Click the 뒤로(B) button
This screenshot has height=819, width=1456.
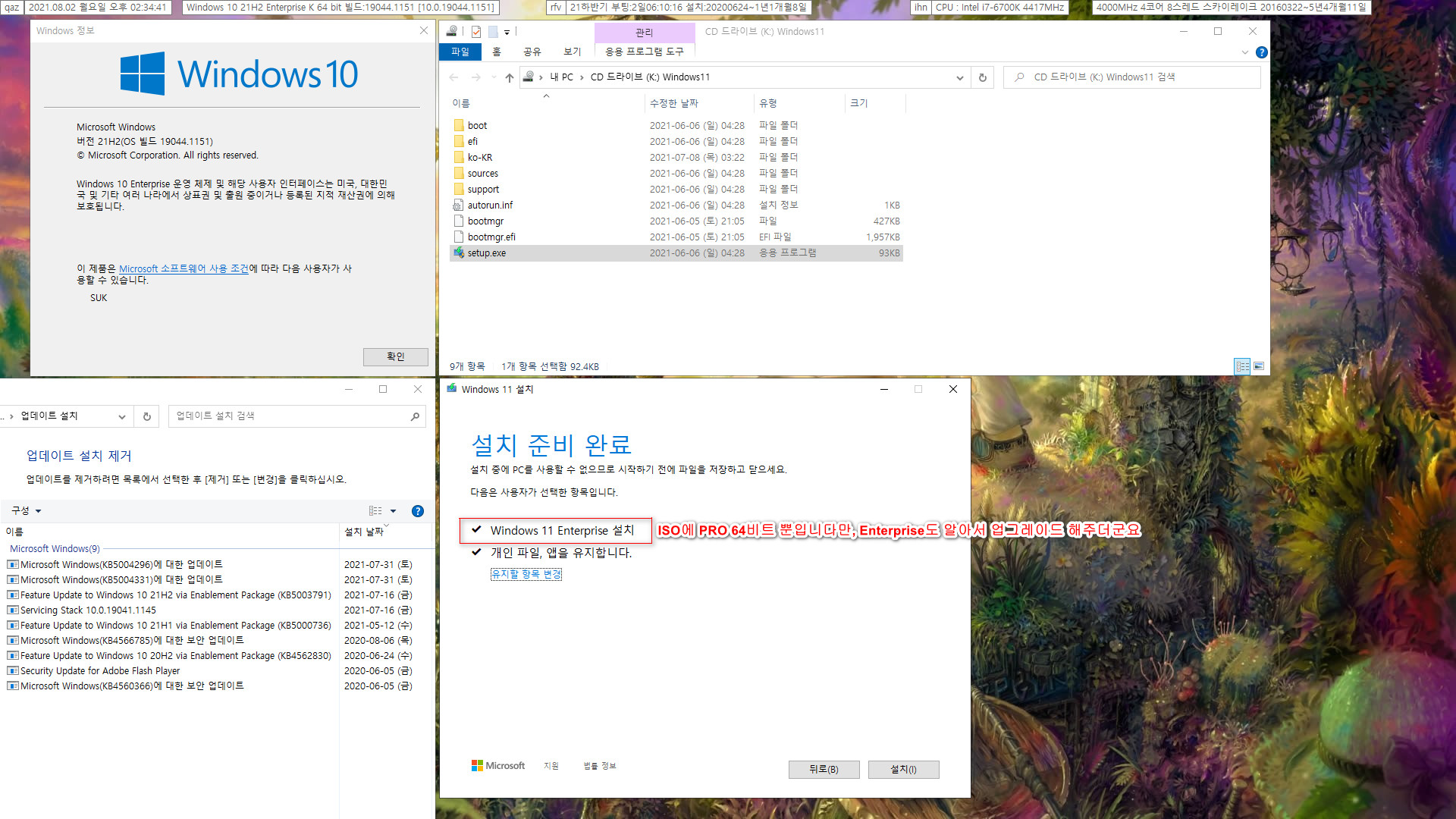[824, 769]
